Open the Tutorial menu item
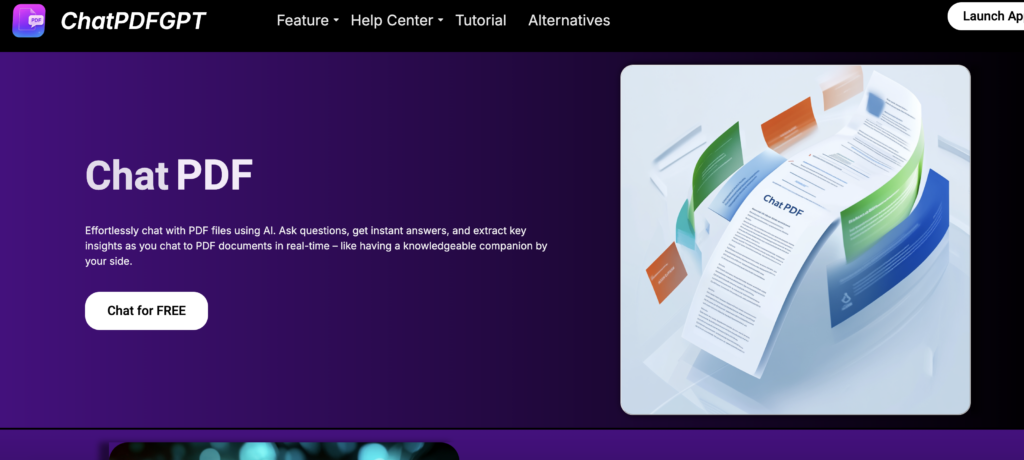 point(481,20)
